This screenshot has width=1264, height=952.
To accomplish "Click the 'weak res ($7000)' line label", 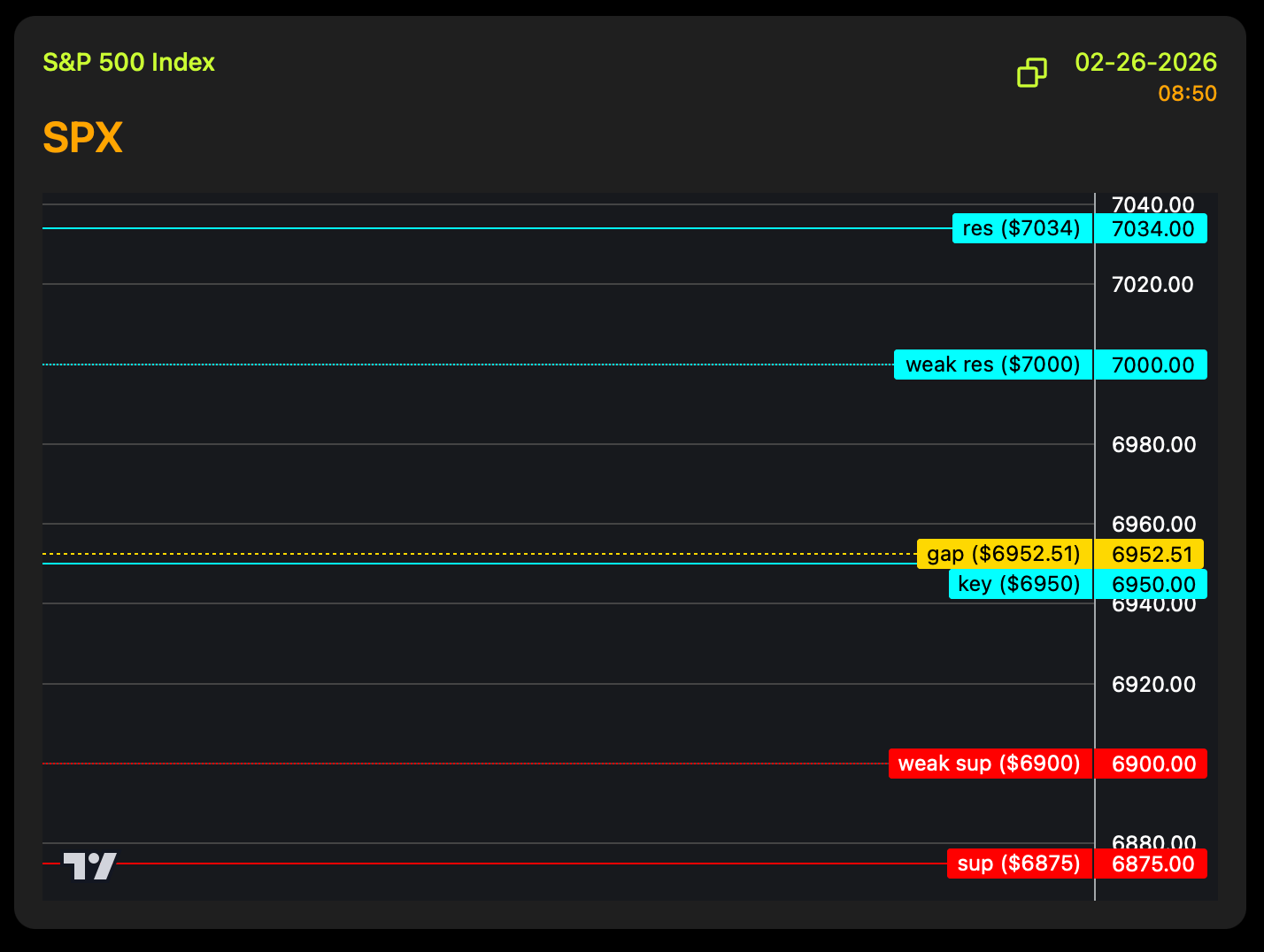I will coord(992,365).
